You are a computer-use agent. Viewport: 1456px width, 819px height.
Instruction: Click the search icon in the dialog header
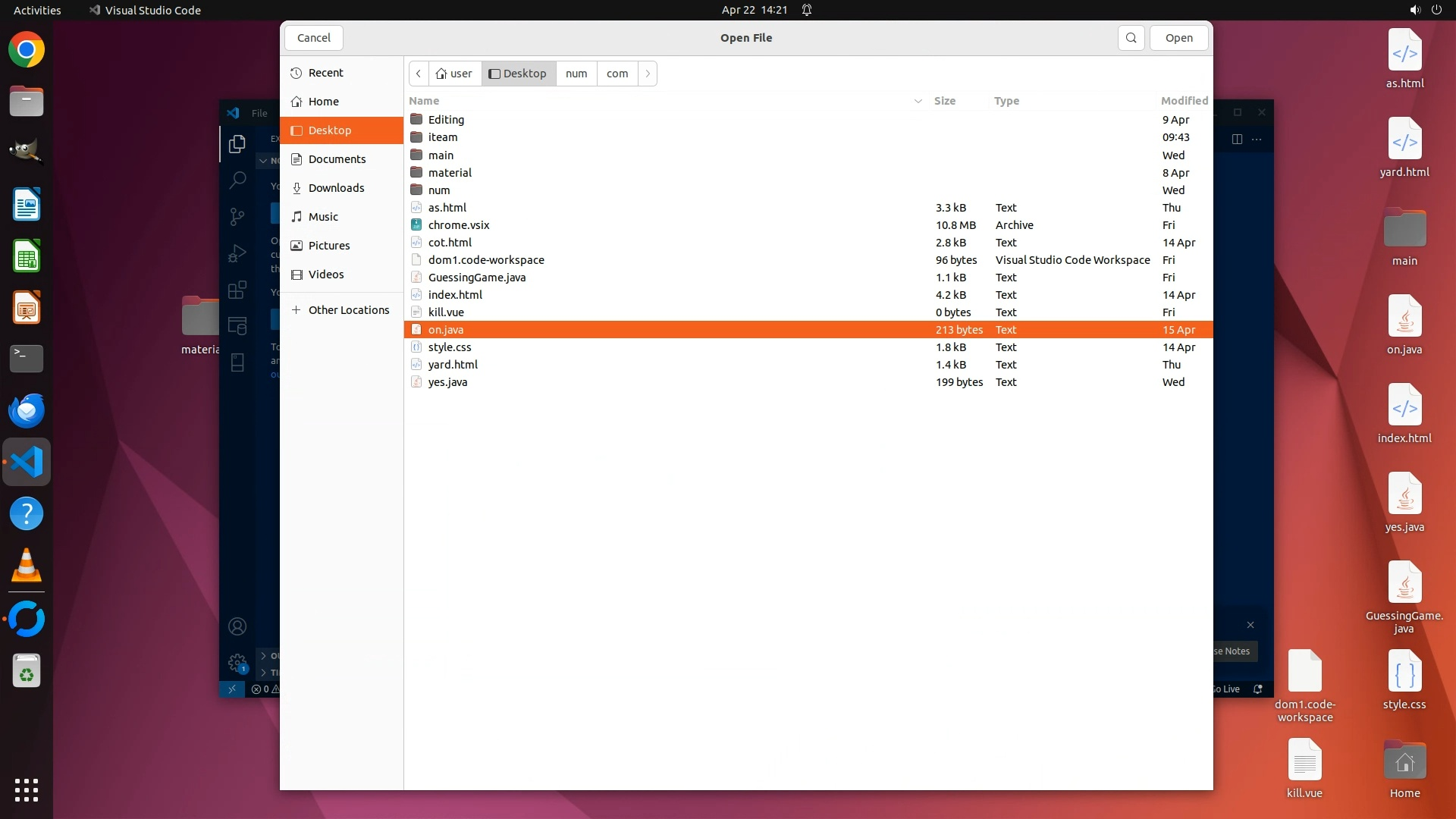pos(1131,38)
